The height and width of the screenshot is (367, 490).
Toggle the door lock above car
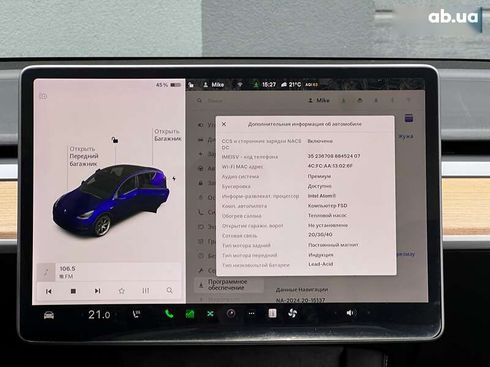coord(115,140)
